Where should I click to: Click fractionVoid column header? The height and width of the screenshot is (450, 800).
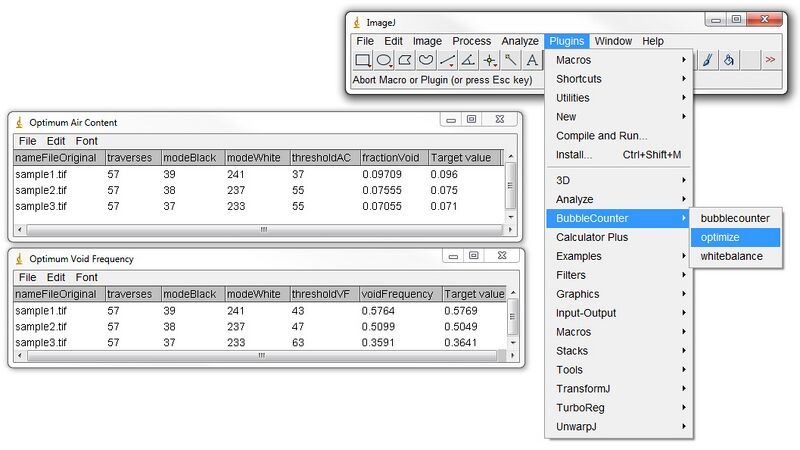(x=394, y=158)
